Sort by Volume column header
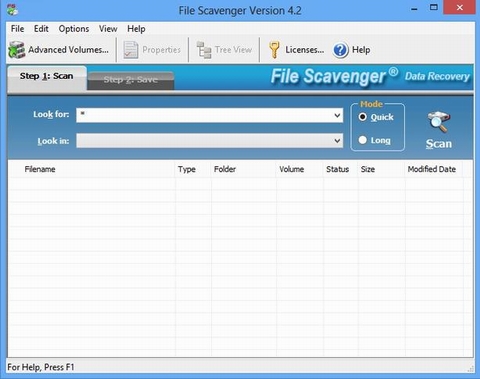This screenshot has height=379, width=480. click(300, 169)
